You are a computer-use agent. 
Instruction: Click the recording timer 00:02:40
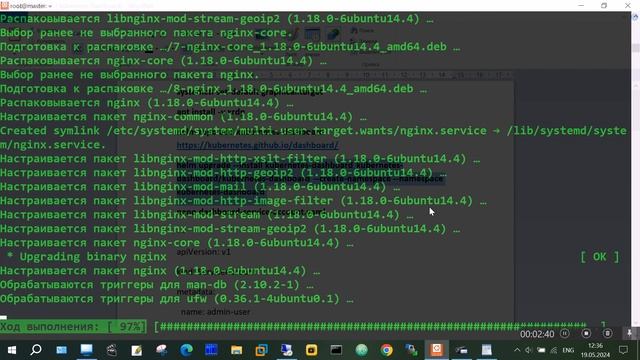tap(537, 334)
